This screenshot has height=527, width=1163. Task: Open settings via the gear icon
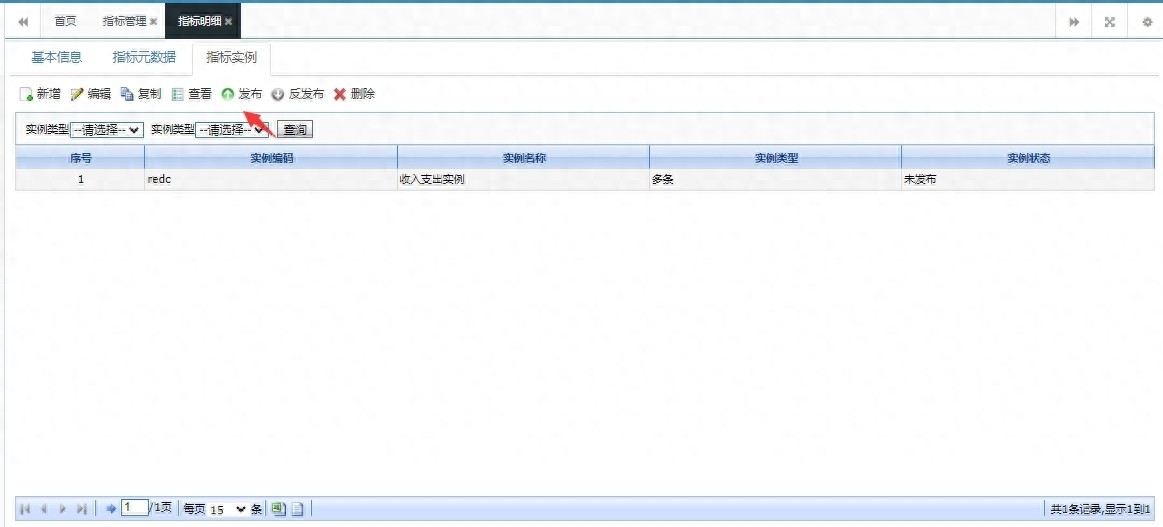tap(1146, 21)
